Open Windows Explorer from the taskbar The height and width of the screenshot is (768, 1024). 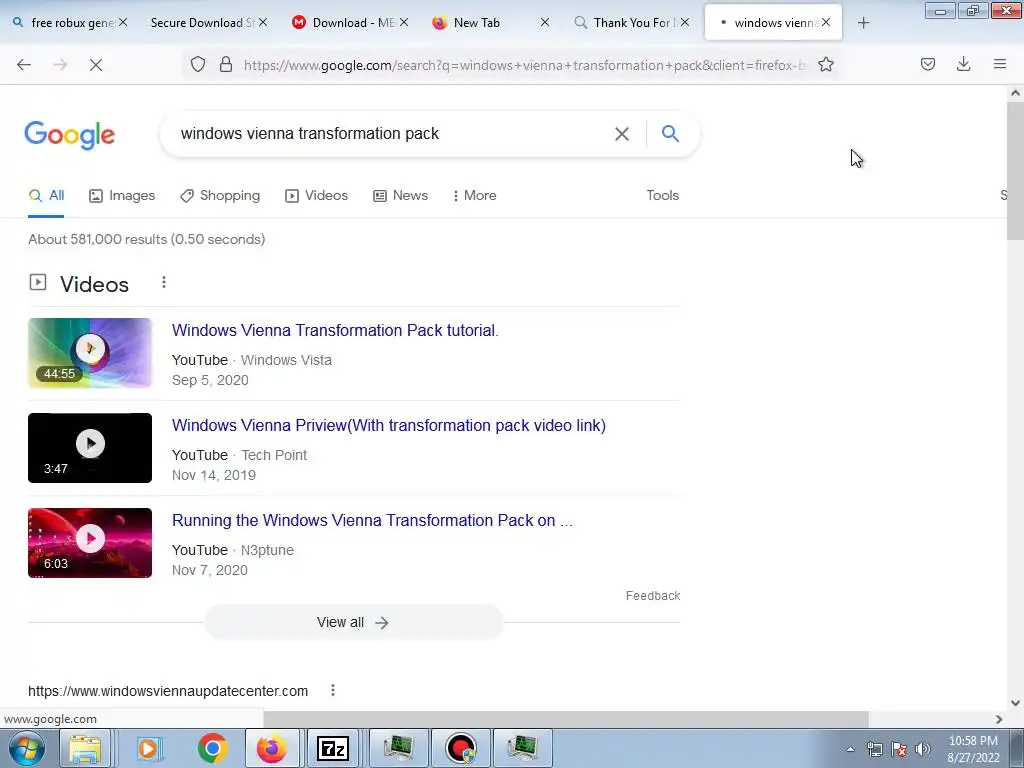pos(85,748)
